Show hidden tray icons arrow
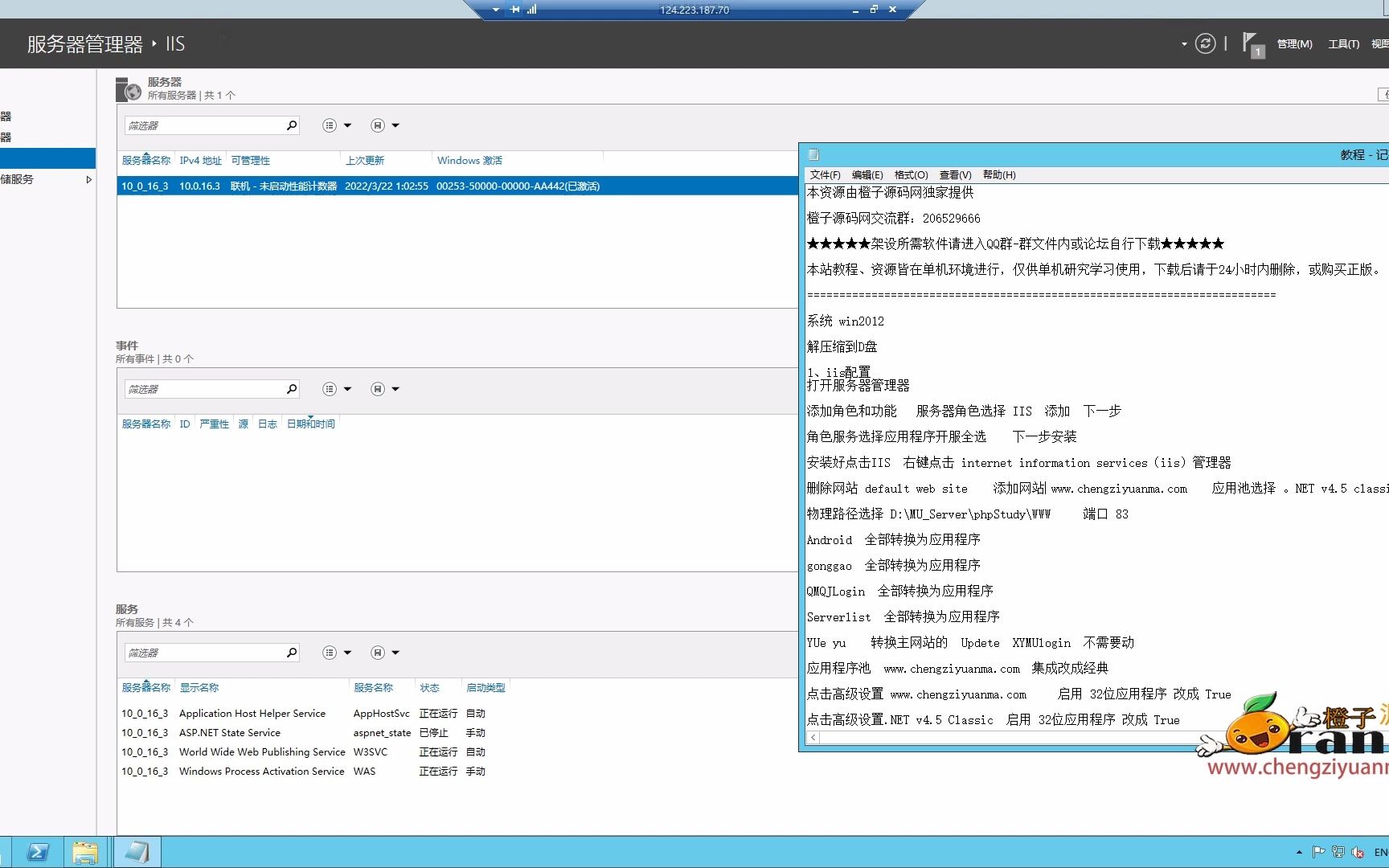1389x868 pixels. [x=1299, y=852]
